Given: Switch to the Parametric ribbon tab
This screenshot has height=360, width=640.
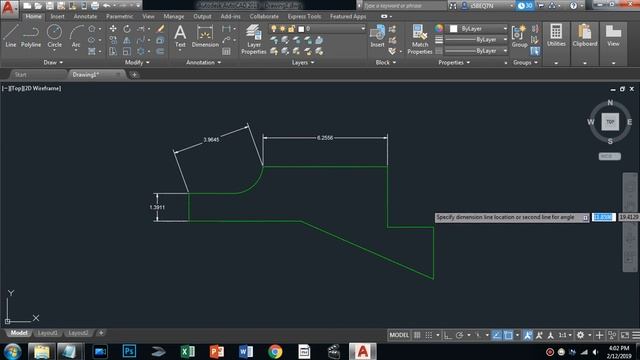Looking at the screenshot, I should click(119, 16).
